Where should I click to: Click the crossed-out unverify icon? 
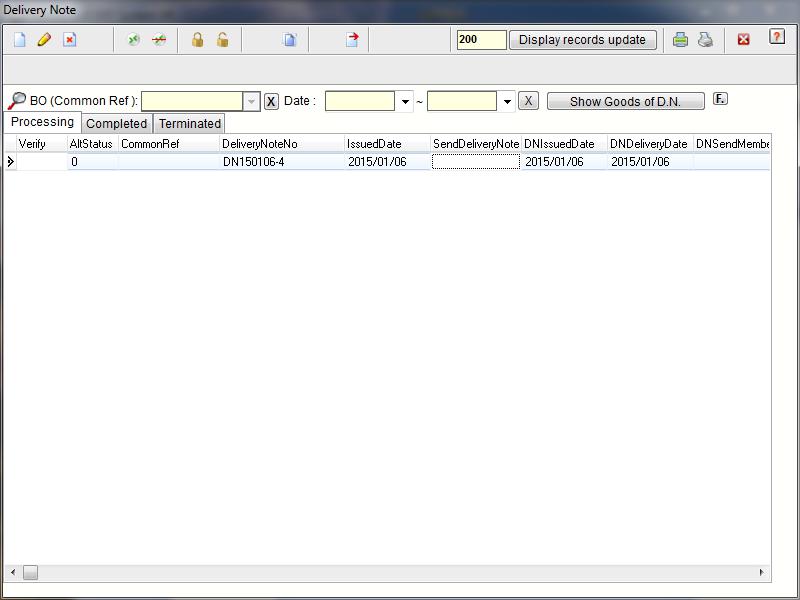tap(159, 39)
